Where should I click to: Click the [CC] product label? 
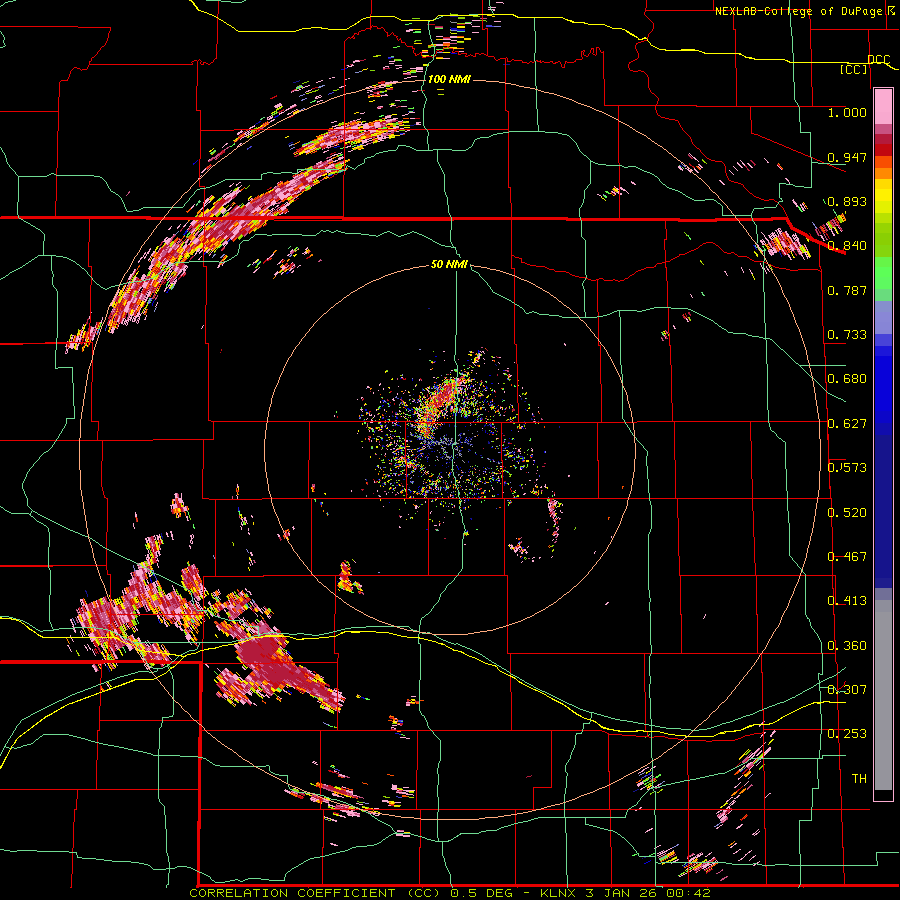(x=854, y=69)
